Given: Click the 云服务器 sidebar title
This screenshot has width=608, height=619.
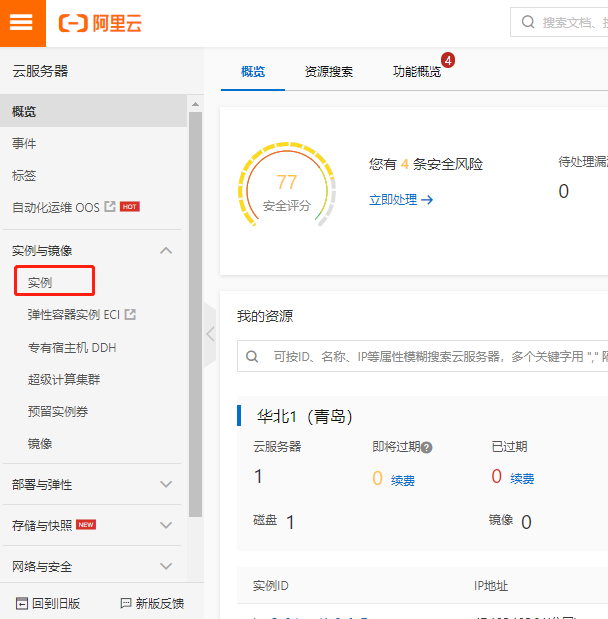Looking at the screenshot, I should point(40,71).
